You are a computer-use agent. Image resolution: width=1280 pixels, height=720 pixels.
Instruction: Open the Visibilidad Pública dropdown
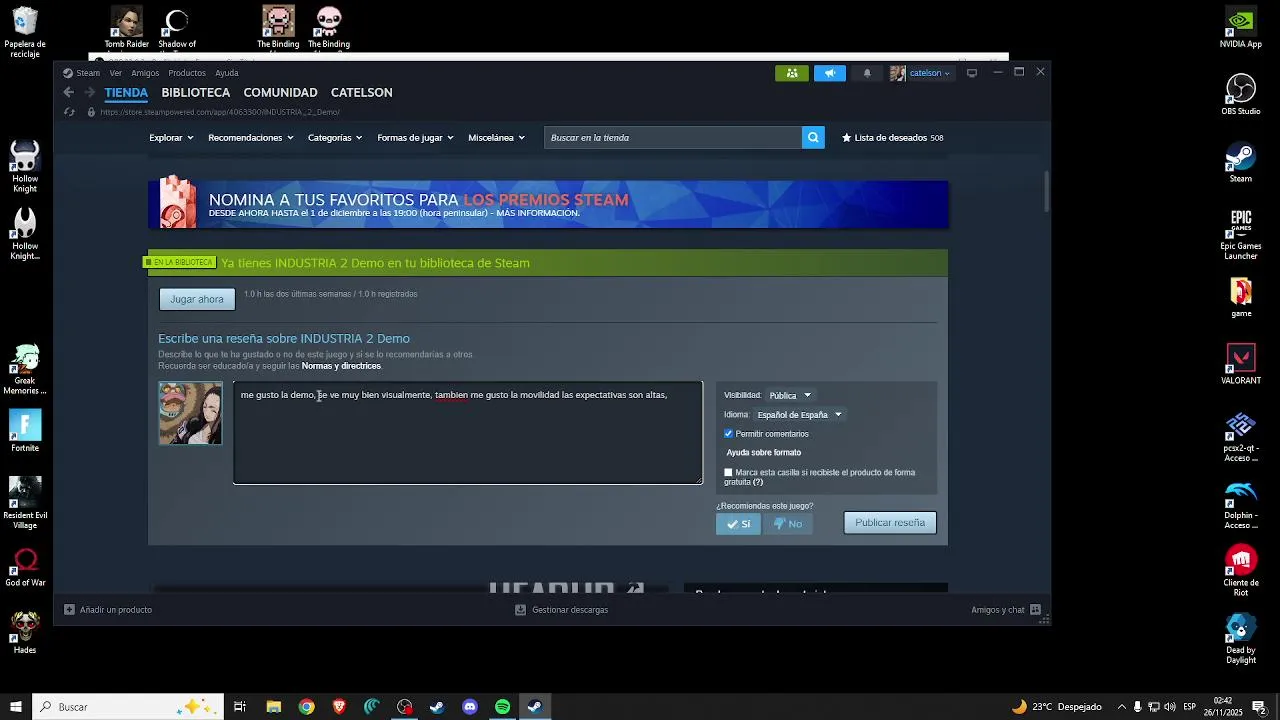tap(790, 395)
